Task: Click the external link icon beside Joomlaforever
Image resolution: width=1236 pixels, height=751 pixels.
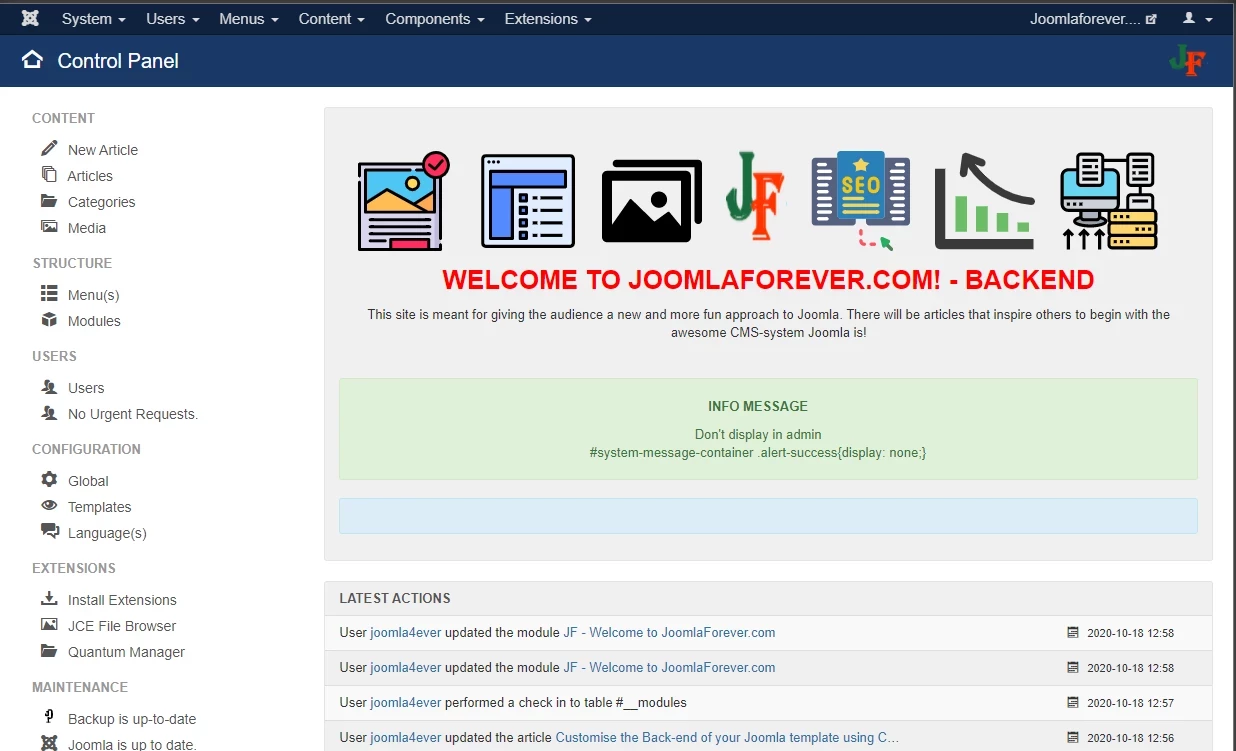Action: coord(1151,19)
